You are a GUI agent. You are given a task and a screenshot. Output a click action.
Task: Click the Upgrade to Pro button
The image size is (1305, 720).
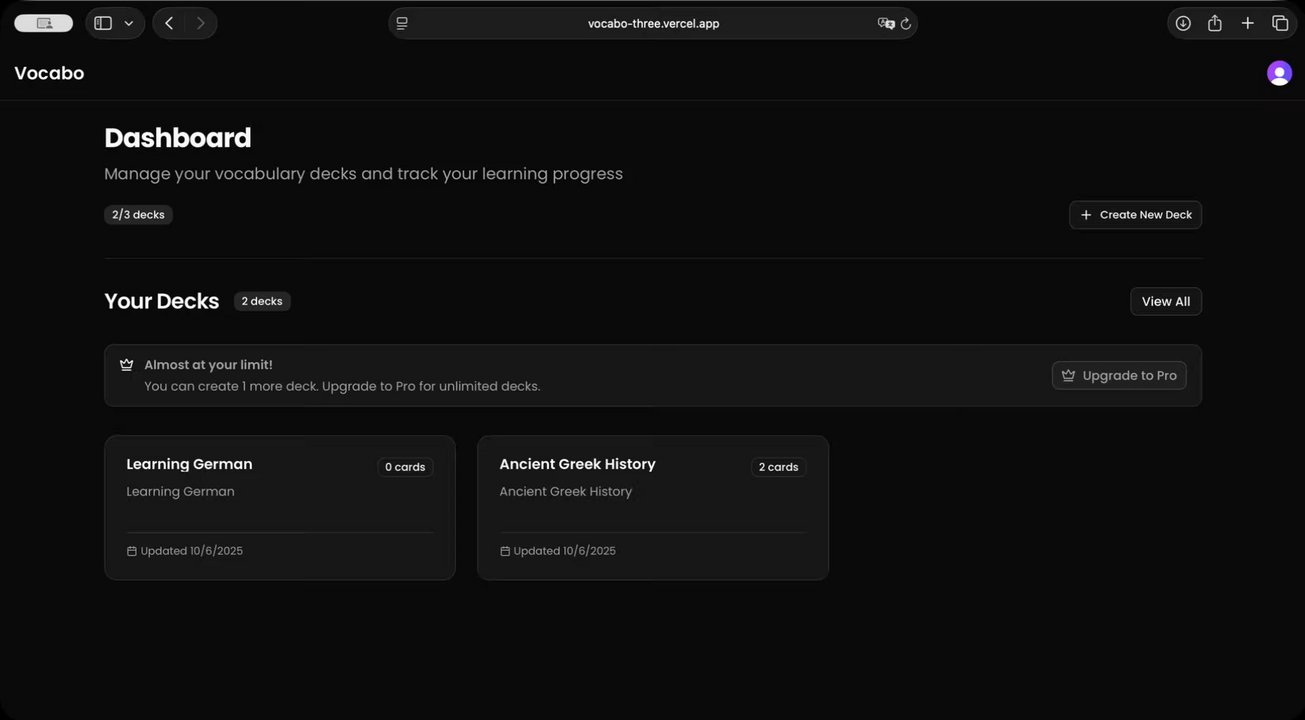[x=1119, y=375]
